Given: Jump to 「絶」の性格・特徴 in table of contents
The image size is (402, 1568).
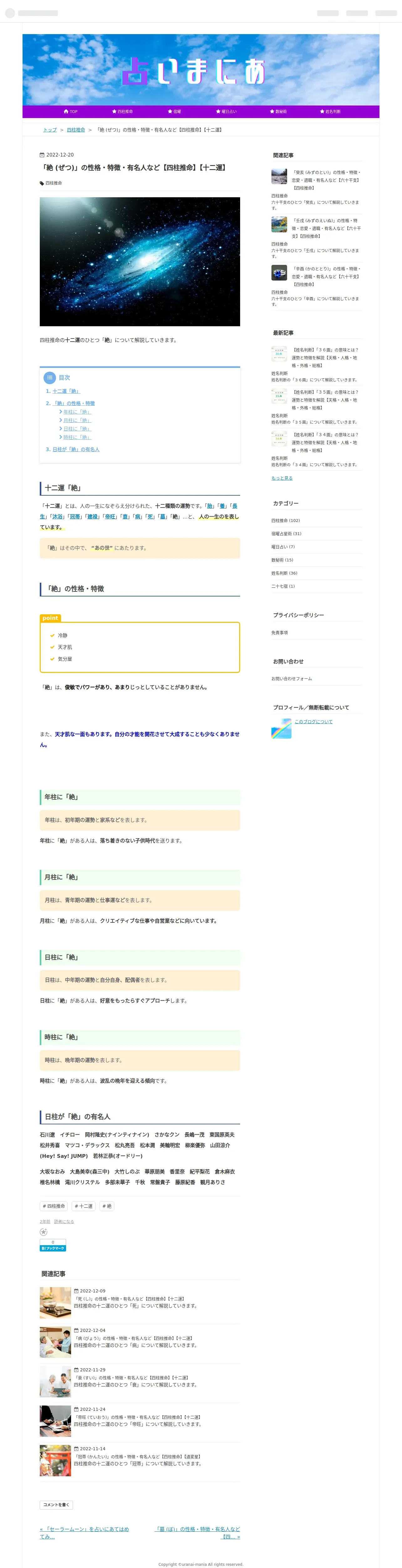Looking at the screenshot, I should pyautogui.click(x=74, y=404).
